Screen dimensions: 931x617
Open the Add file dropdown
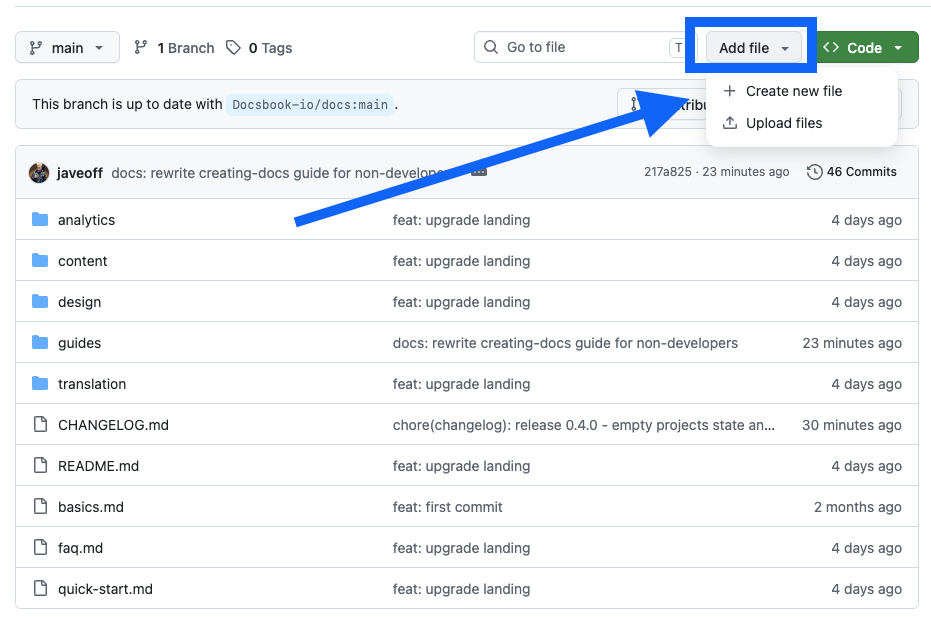point(753,48)
